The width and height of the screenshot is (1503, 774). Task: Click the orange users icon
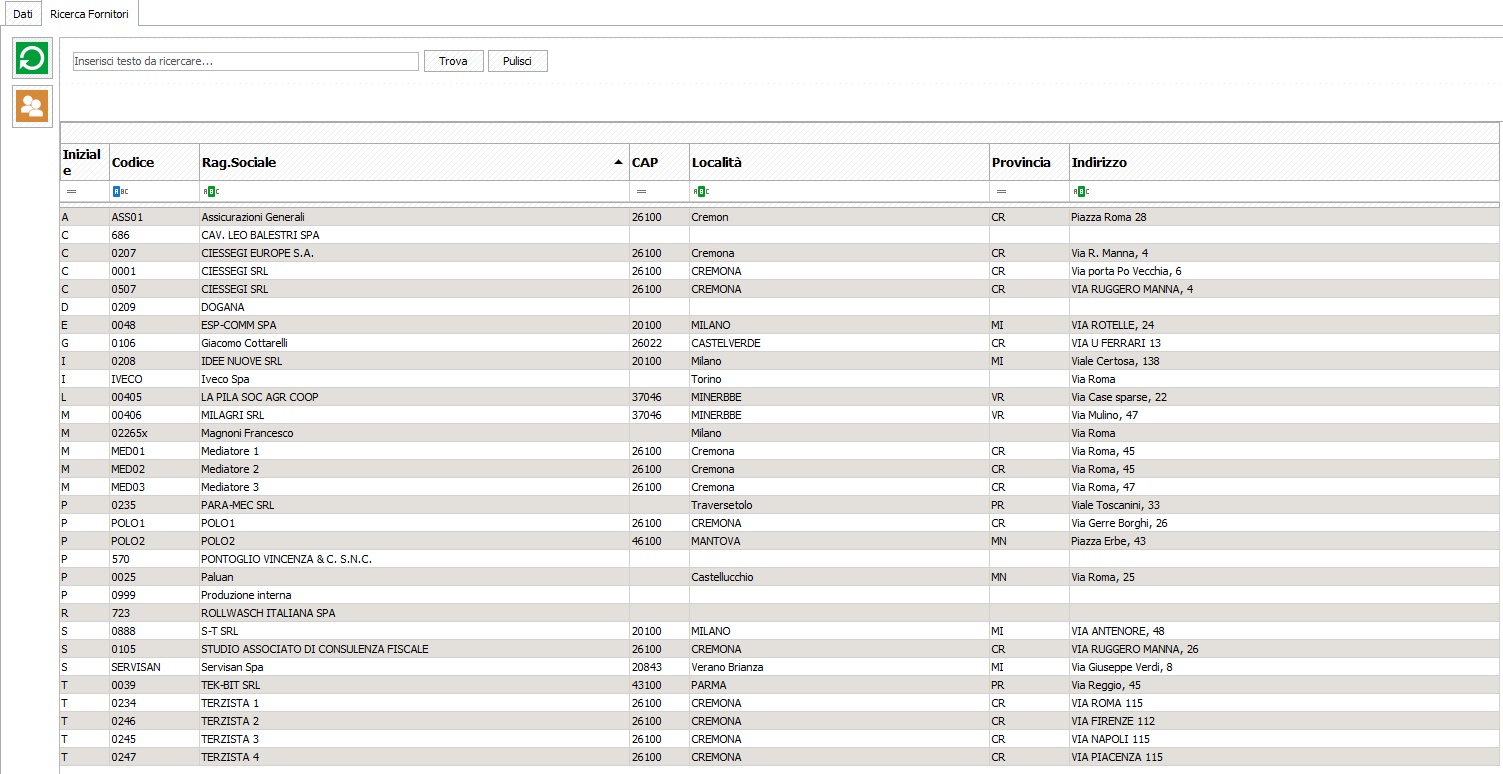pos(32,107)
